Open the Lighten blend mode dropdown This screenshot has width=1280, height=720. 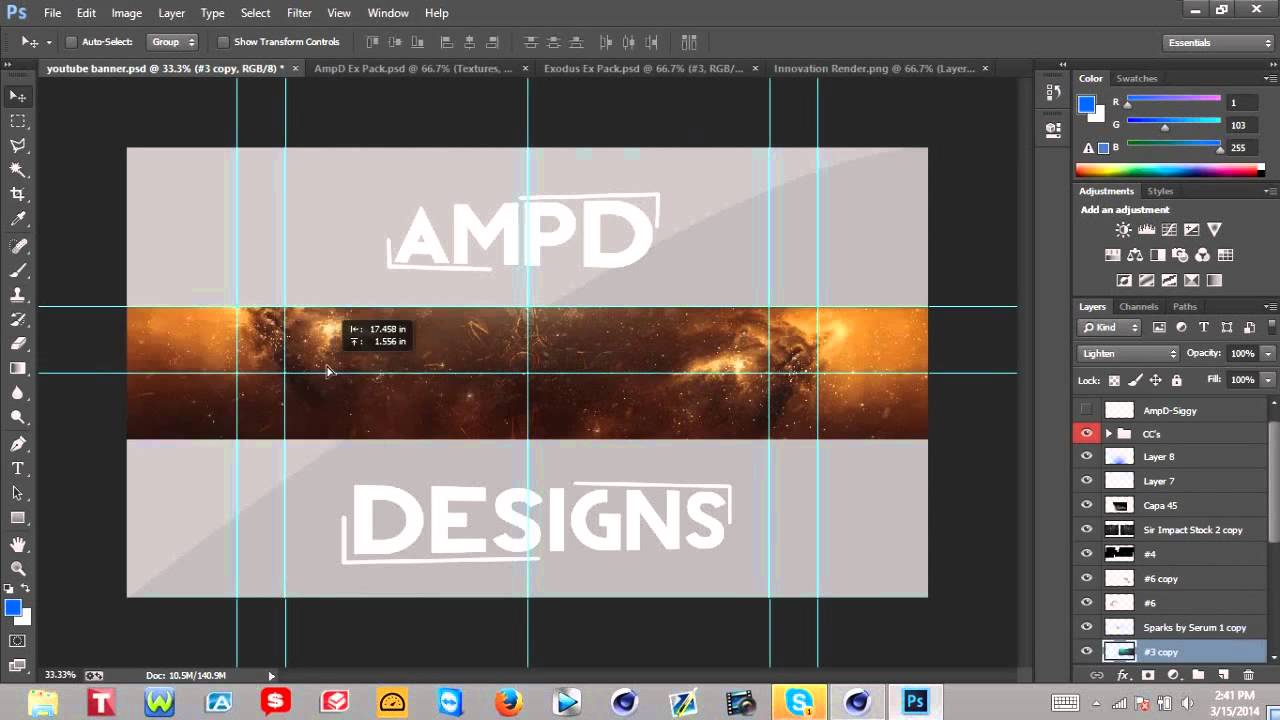click(x=1130, y=353)
